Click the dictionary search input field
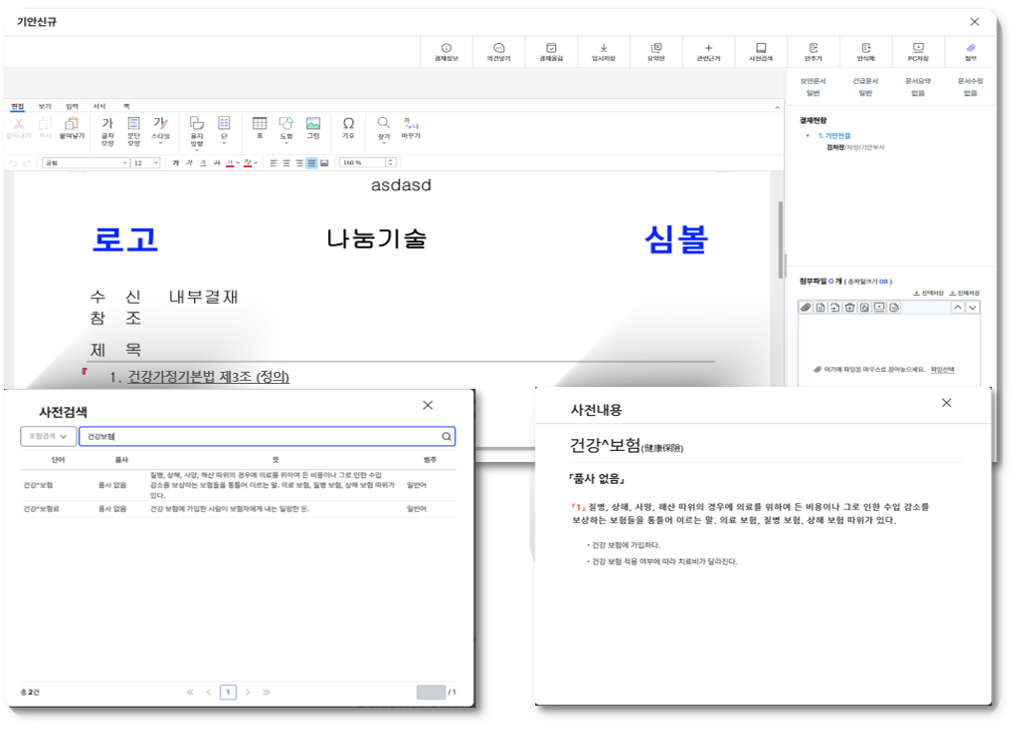Image resolution: width=1016 pixels, height=734 pixels. tap(260, 436)
